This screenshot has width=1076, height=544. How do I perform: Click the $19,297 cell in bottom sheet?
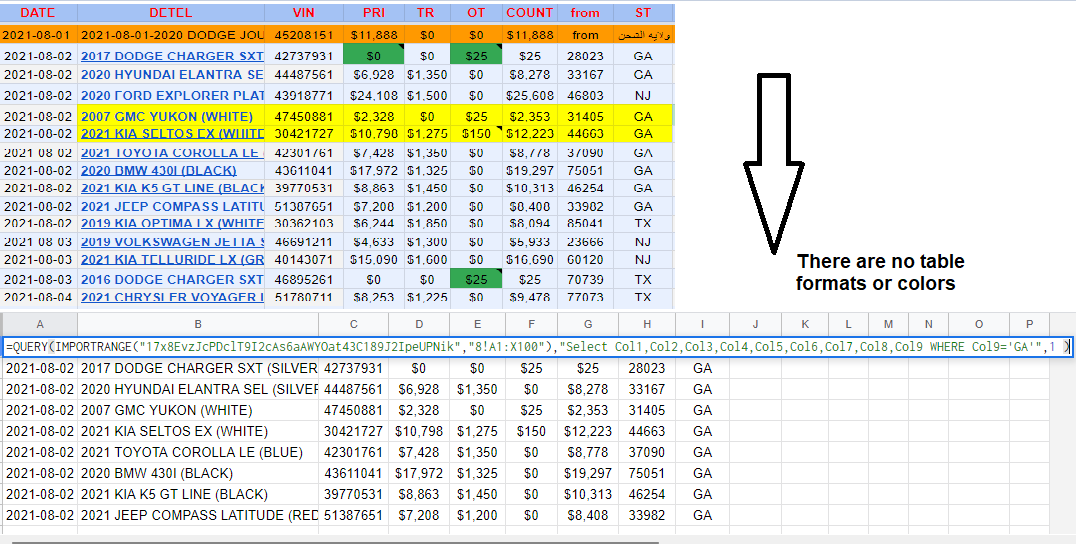(587, 473)
